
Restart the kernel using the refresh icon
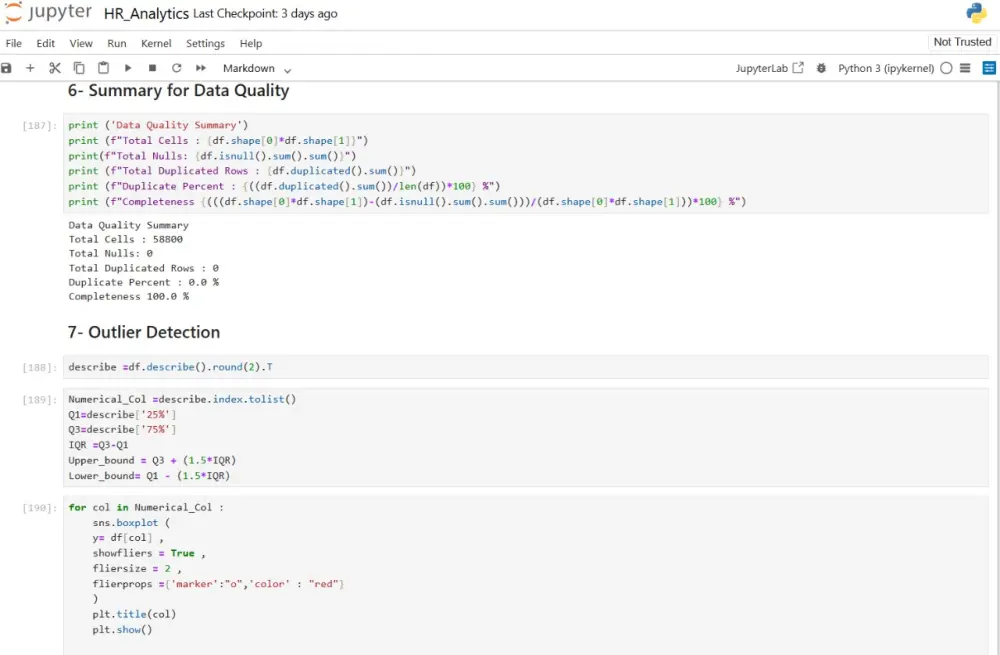(x=175, y=68)
